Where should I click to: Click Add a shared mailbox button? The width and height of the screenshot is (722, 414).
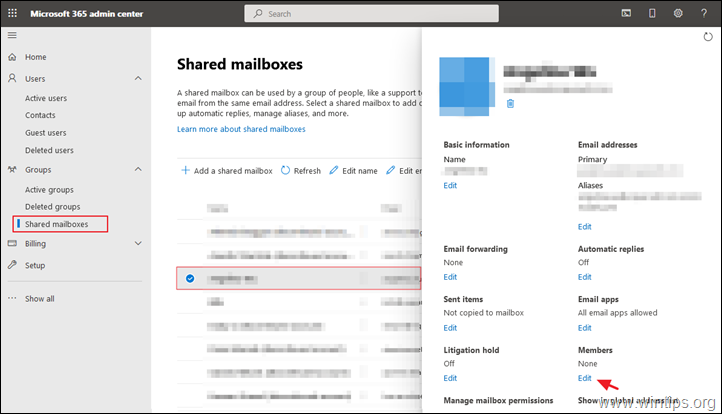click(227, 171)
